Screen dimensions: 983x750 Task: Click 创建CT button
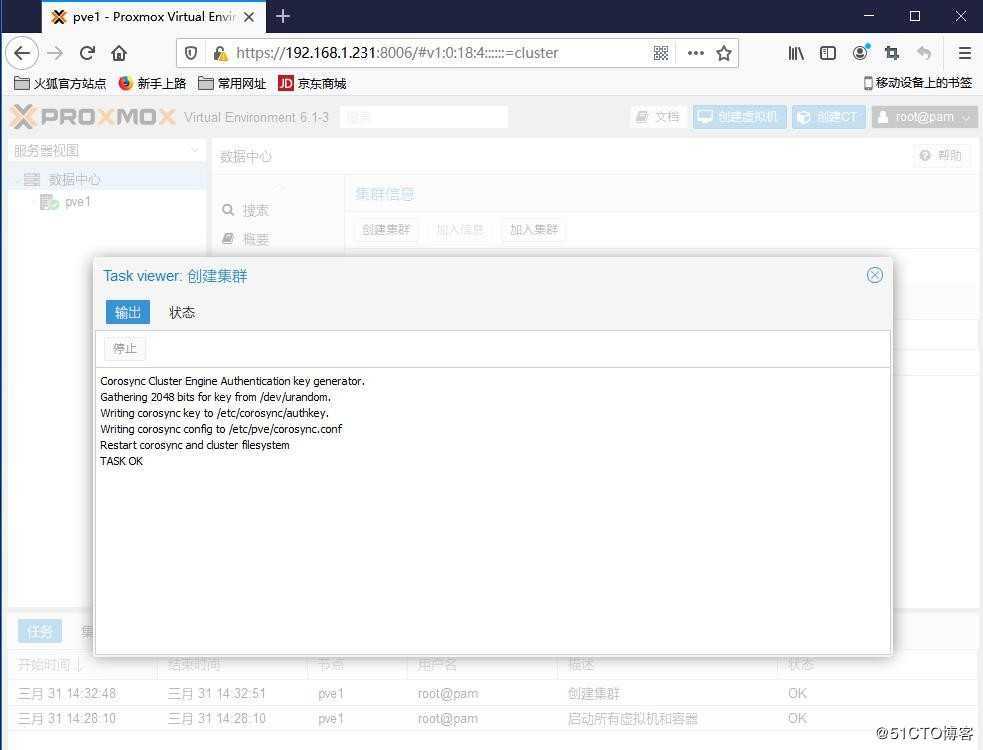coord(829,117)
